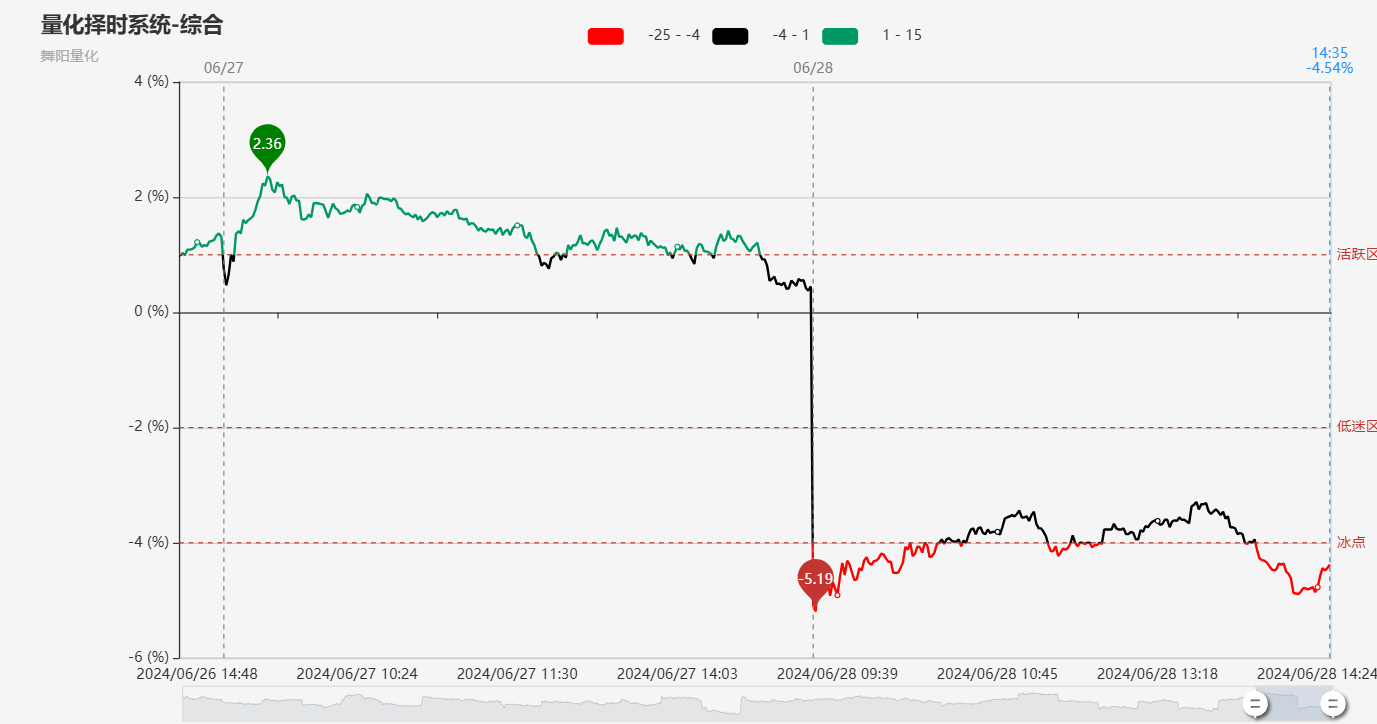Click x-axis label 2024/06/28 10:45
The width and height of the screenshot is (1377, 724).
[997, 674]
